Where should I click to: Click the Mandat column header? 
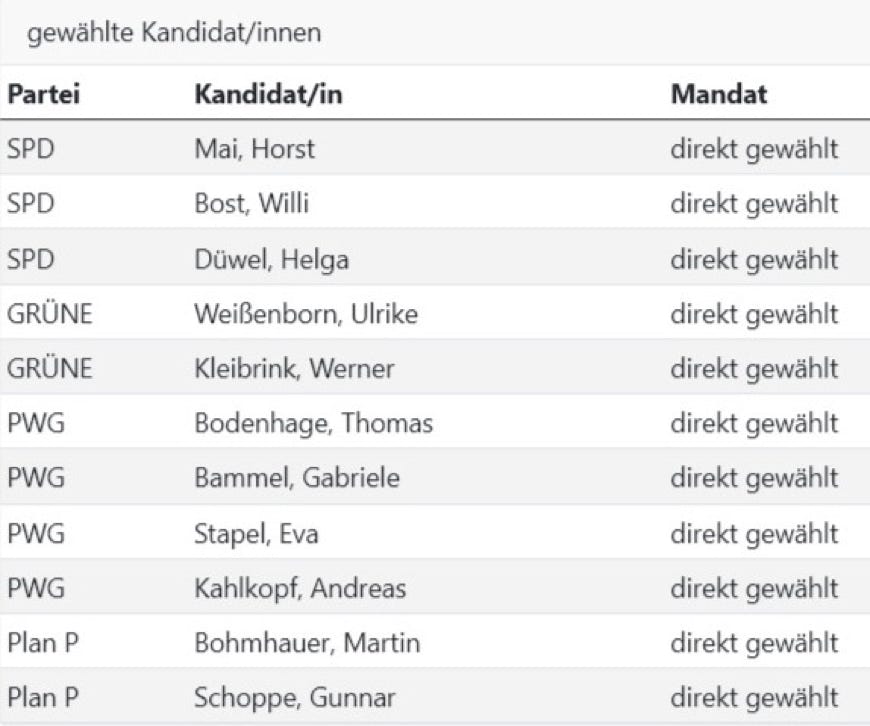[719, 95]
